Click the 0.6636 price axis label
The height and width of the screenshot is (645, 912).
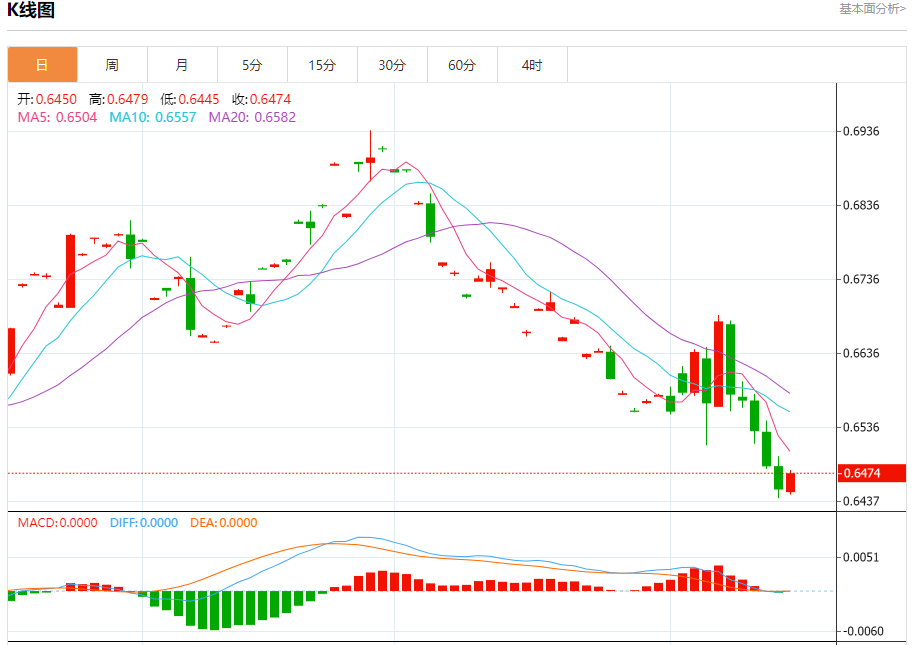coord(861,353)
